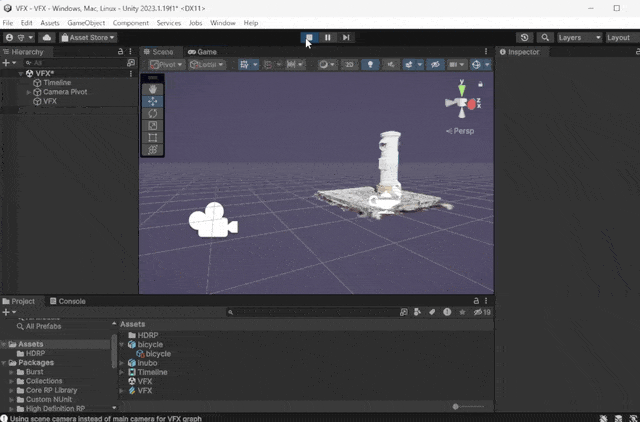Viewport: 640px width, 422px height.
Task: Open the Asset Store button
Action: (88, 37)
